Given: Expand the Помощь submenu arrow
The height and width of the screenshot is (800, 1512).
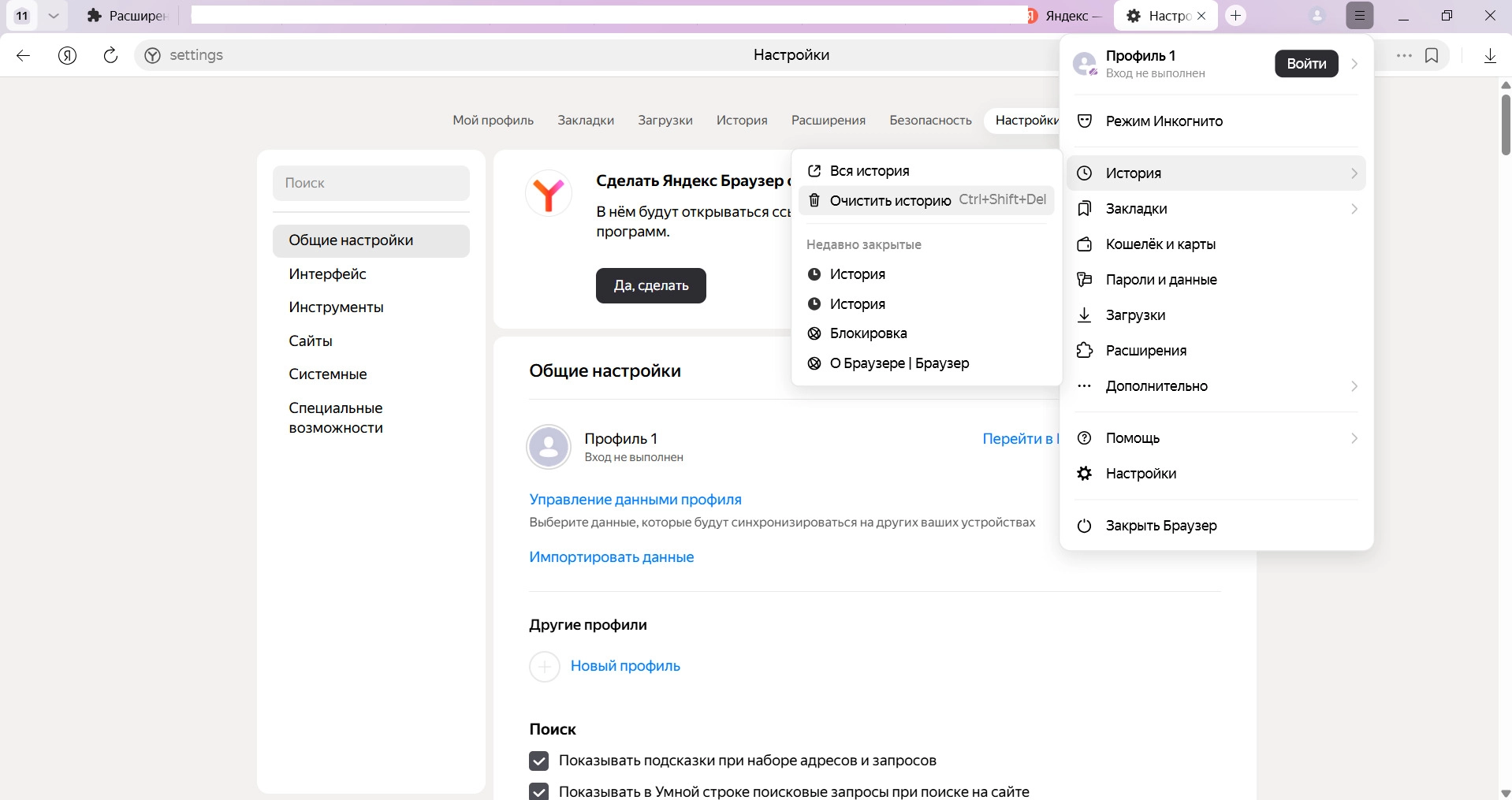Looking at the screenshot, I should (1354, 438).
